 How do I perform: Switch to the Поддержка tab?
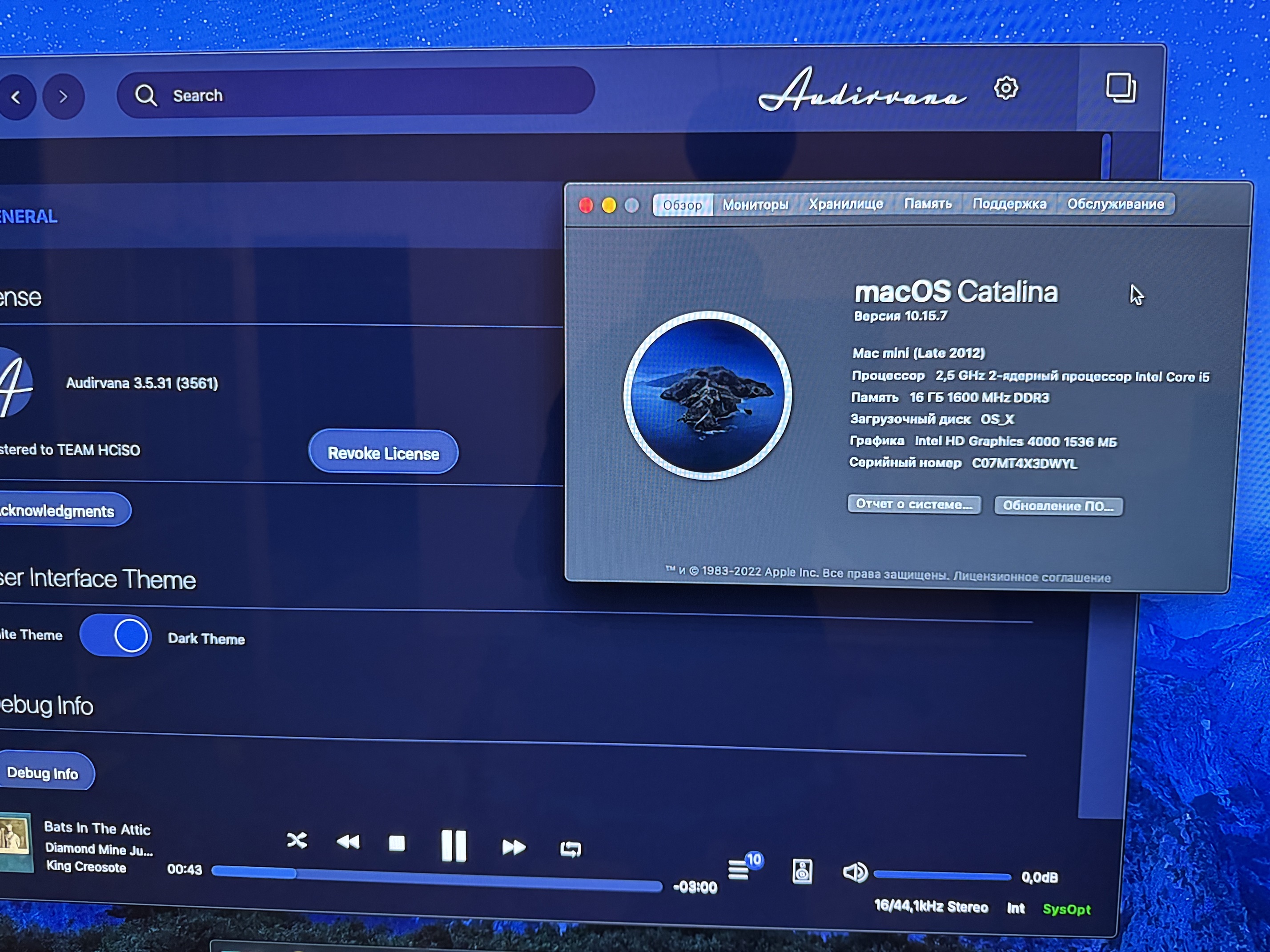[x=1009, y=204]
